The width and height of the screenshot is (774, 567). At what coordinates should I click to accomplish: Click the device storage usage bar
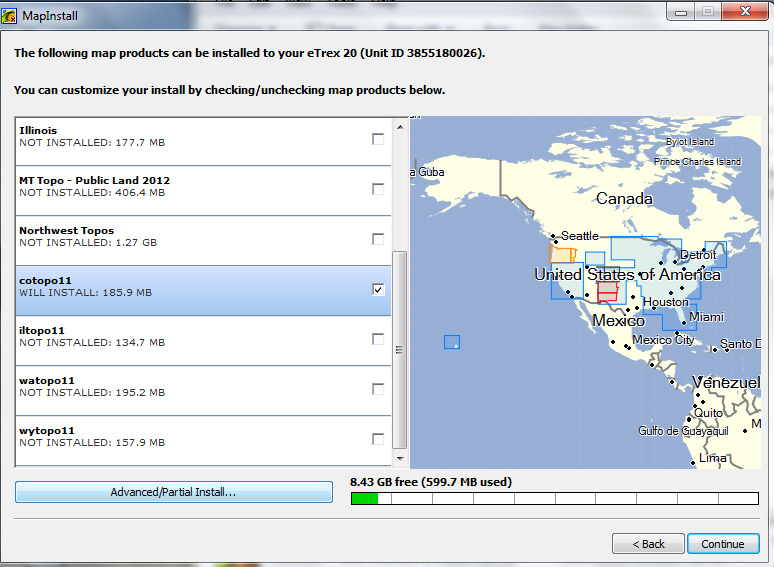coord(554,498)
